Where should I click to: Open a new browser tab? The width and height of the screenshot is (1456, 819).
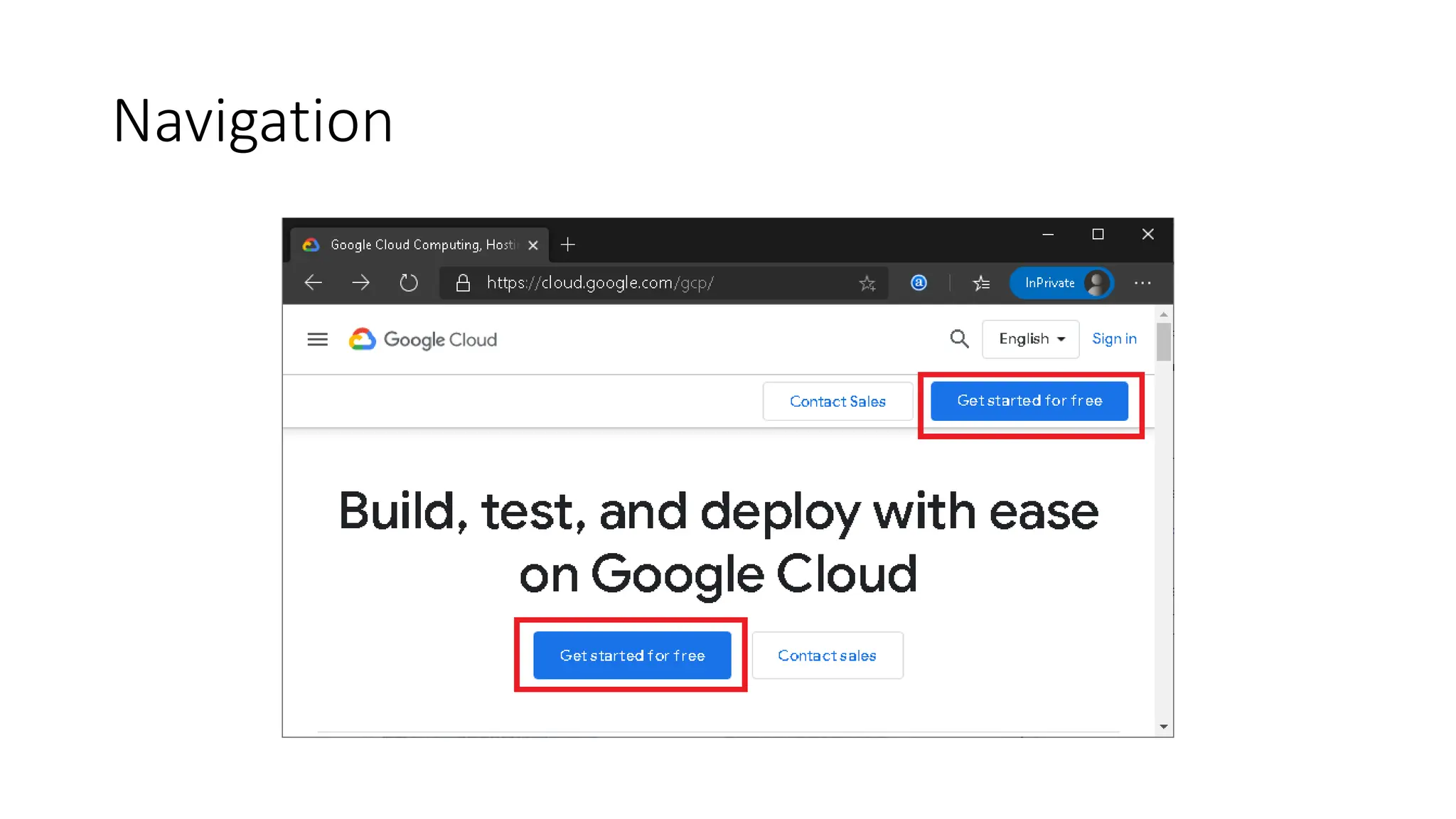click(x=567, y=245)
